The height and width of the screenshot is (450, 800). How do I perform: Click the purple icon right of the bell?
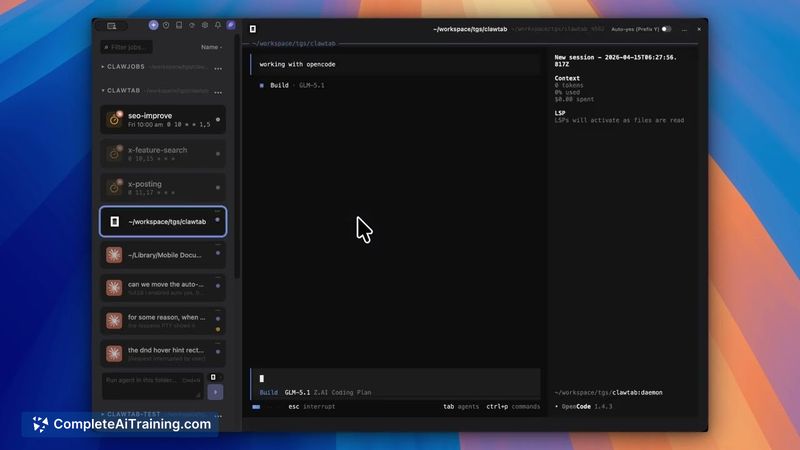[x=231, y=25]
